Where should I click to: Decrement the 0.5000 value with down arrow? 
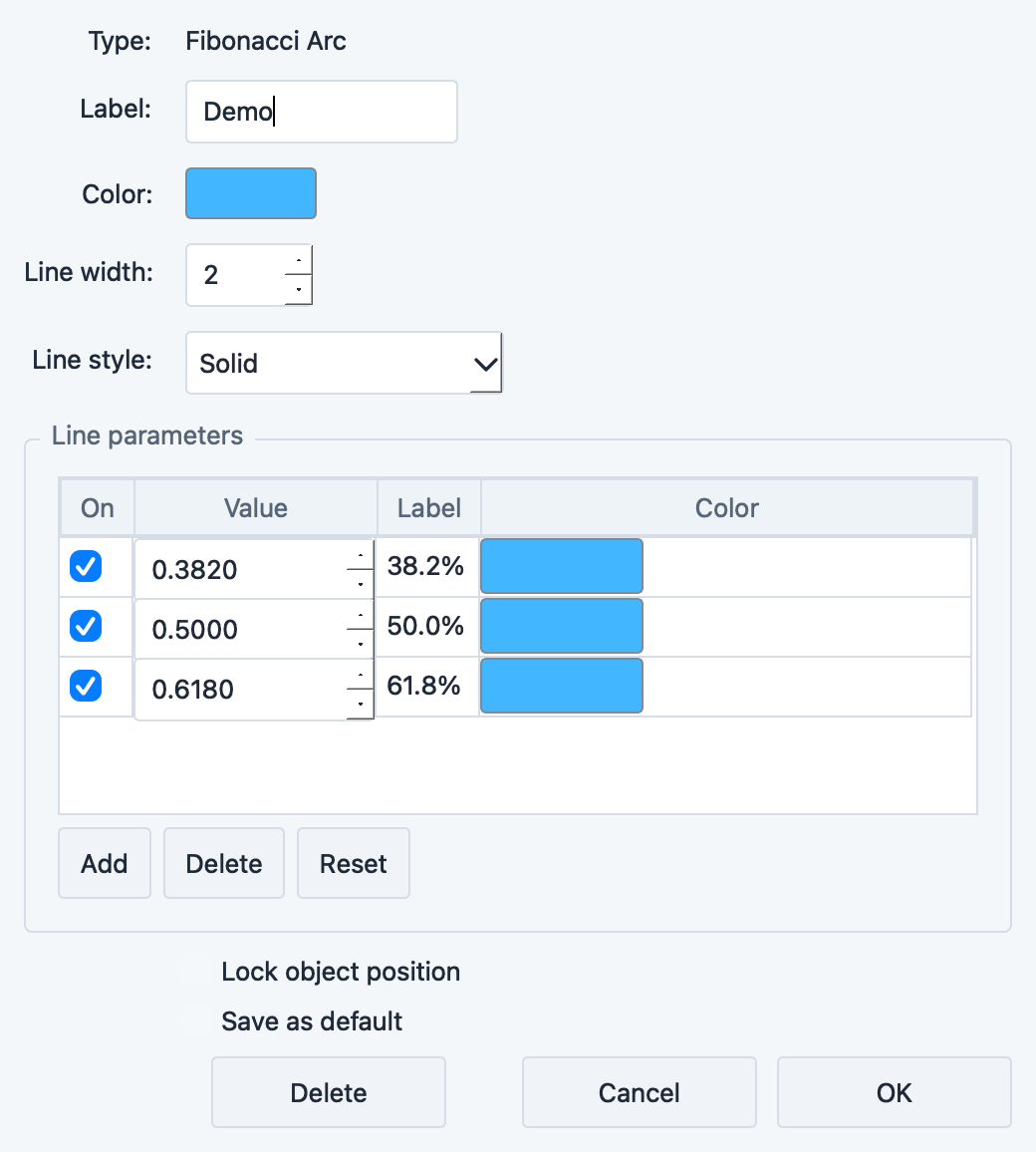tap(360, 644)
